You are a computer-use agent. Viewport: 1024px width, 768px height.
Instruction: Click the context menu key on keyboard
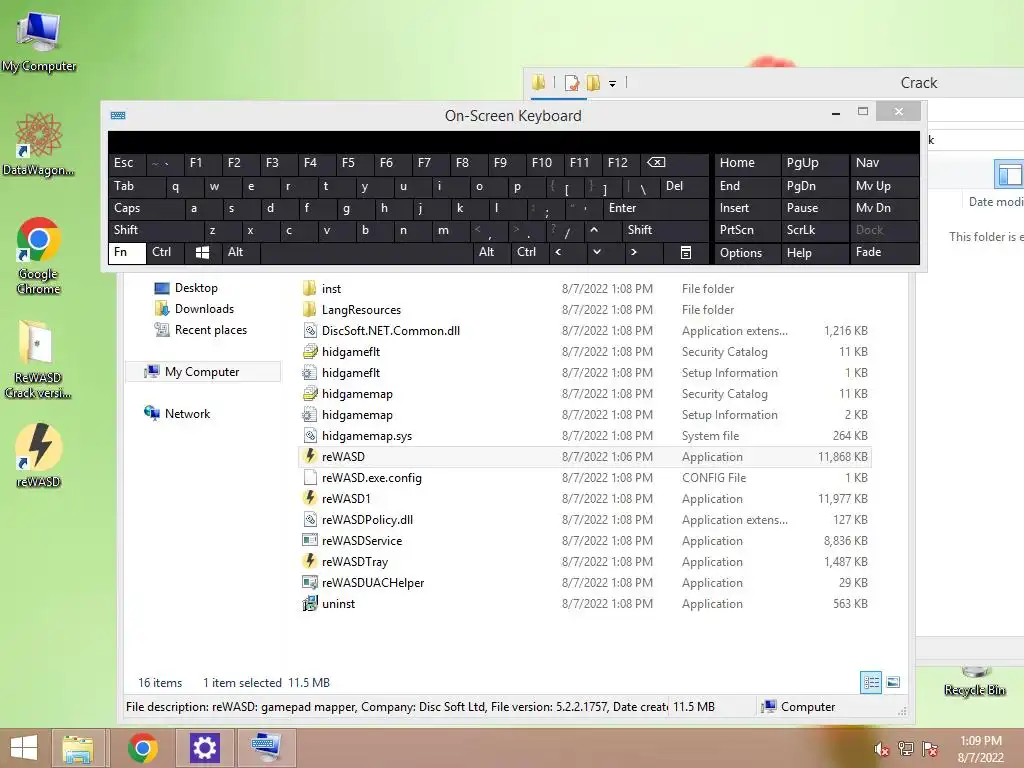click(x=686, y=253)
